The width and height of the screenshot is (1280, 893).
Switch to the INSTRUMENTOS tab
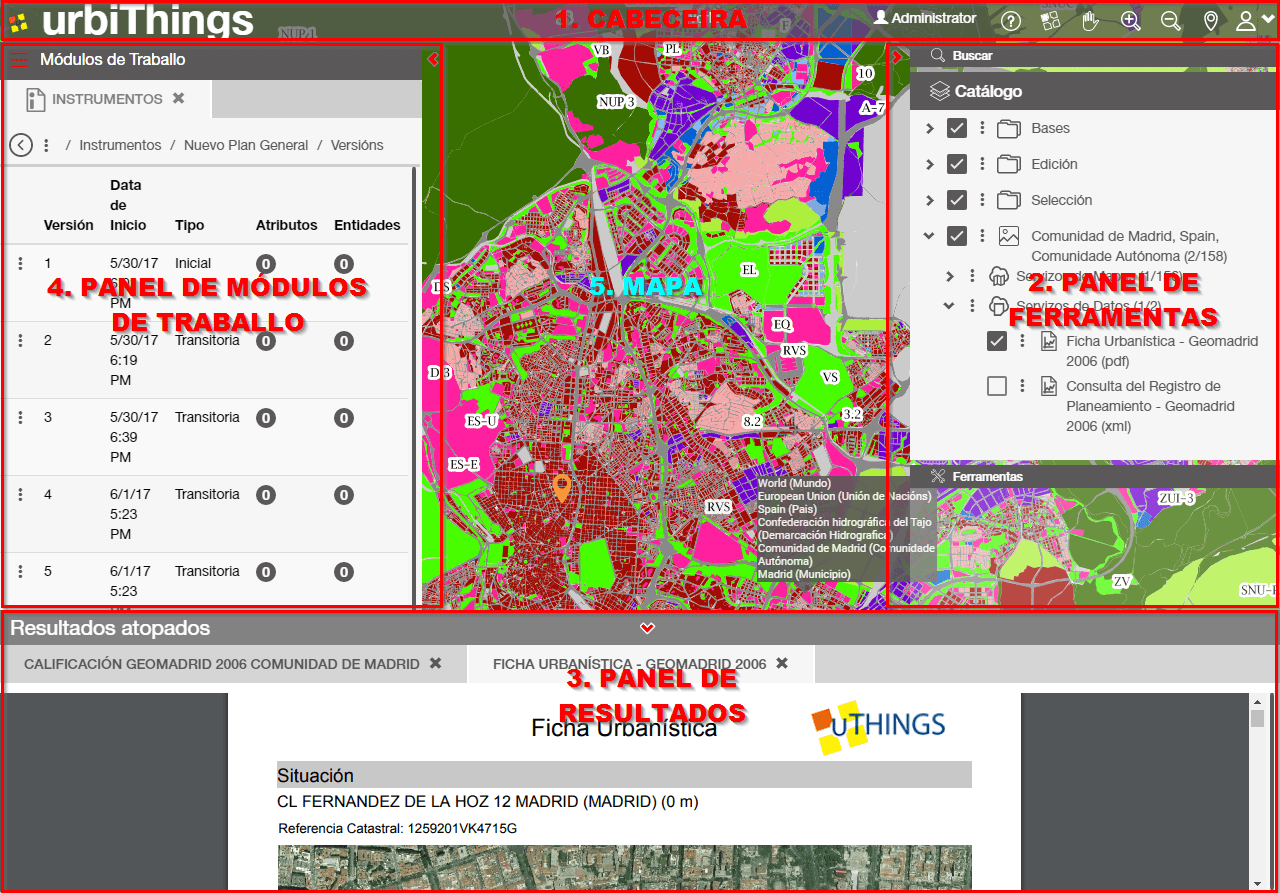(107, 99)
